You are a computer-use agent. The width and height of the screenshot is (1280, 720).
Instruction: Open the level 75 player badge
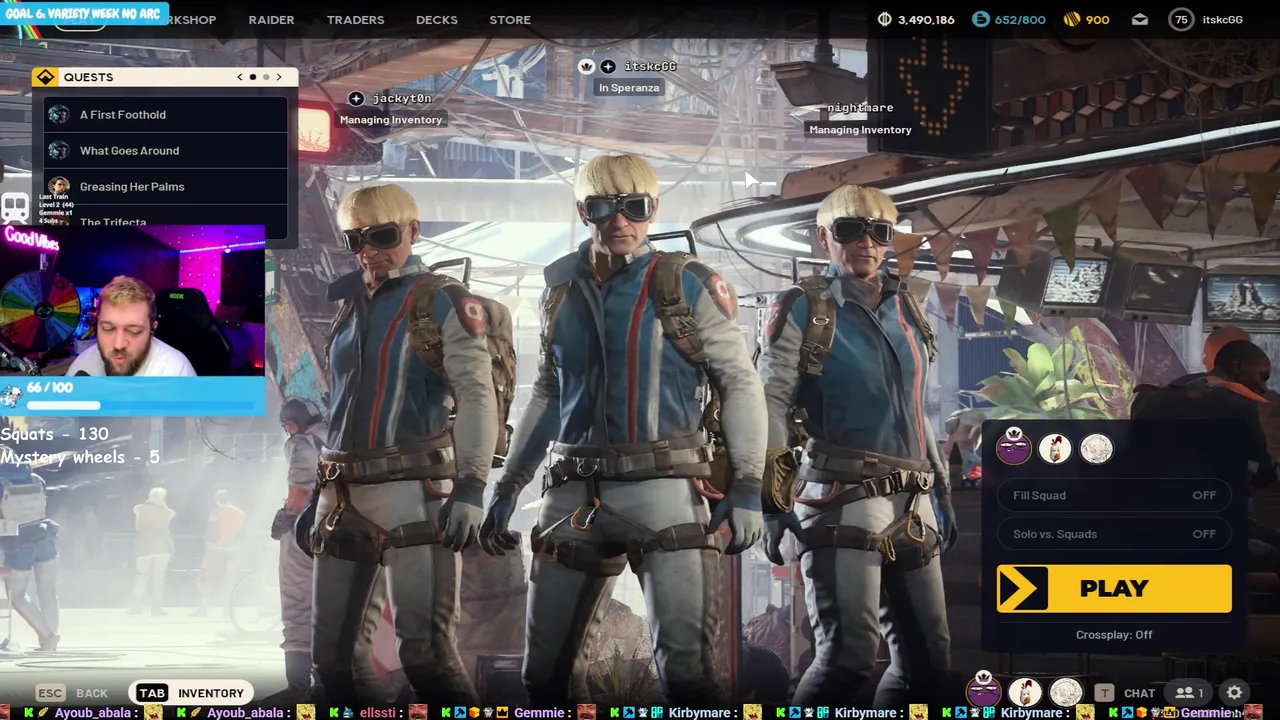pos(1182,20)
